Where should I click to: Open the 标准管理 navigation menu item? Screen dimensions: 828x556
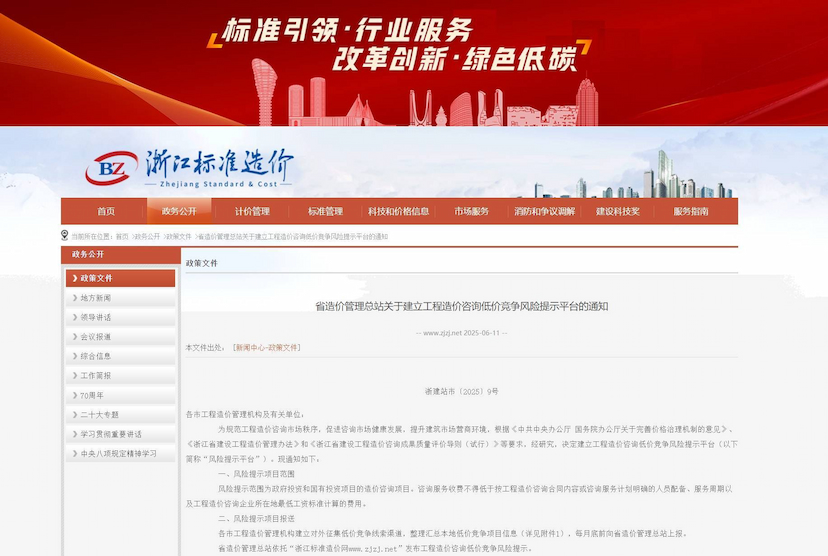[325, 211]
